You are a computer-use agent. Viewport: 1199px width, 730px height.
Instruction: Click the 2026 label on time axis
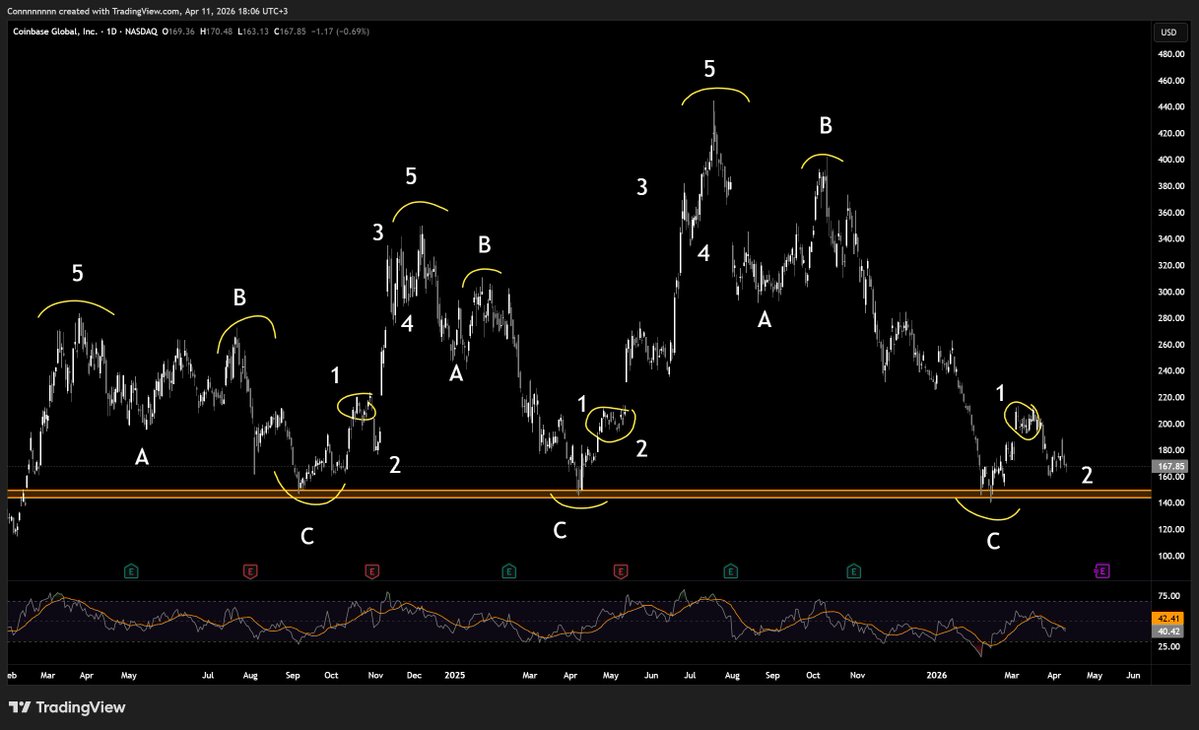point(936,675)
